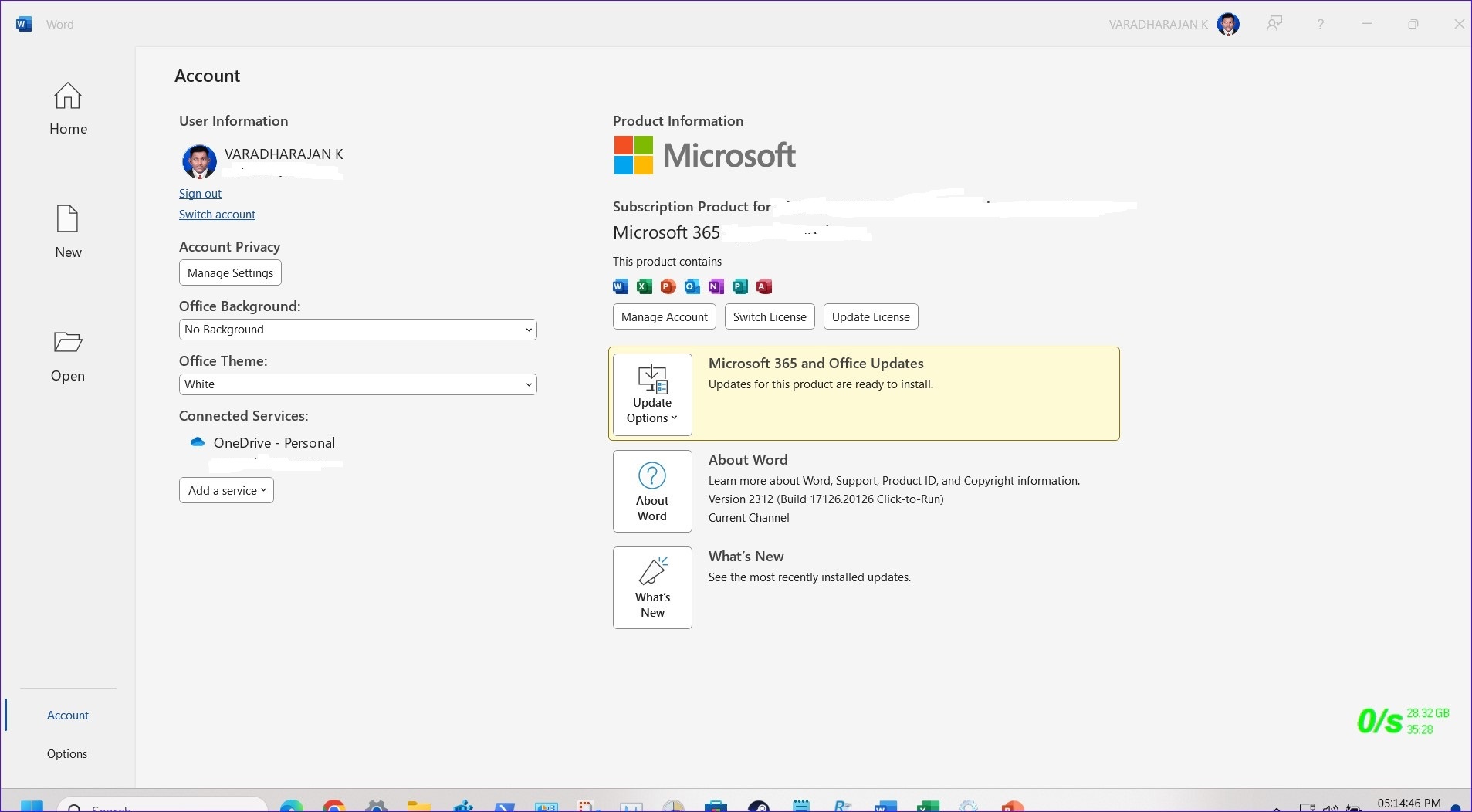Viewport: 1472px width, 812px height.
Task: Click the Windows taskbar Search box
Action: pyautogui.click(x=162, y=804)
